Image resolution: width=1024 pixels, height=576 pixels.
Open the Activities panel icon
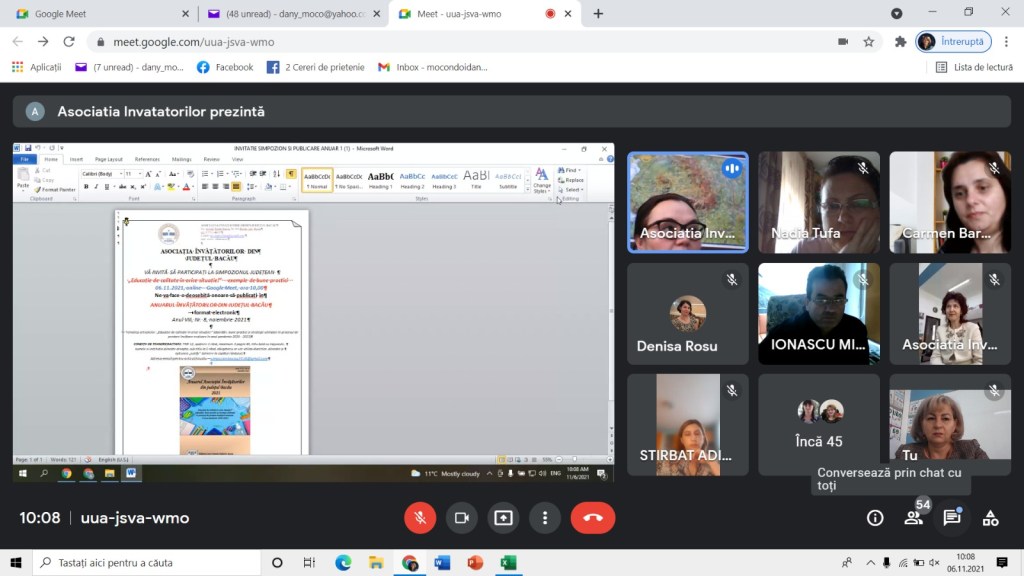click(990, 517)
